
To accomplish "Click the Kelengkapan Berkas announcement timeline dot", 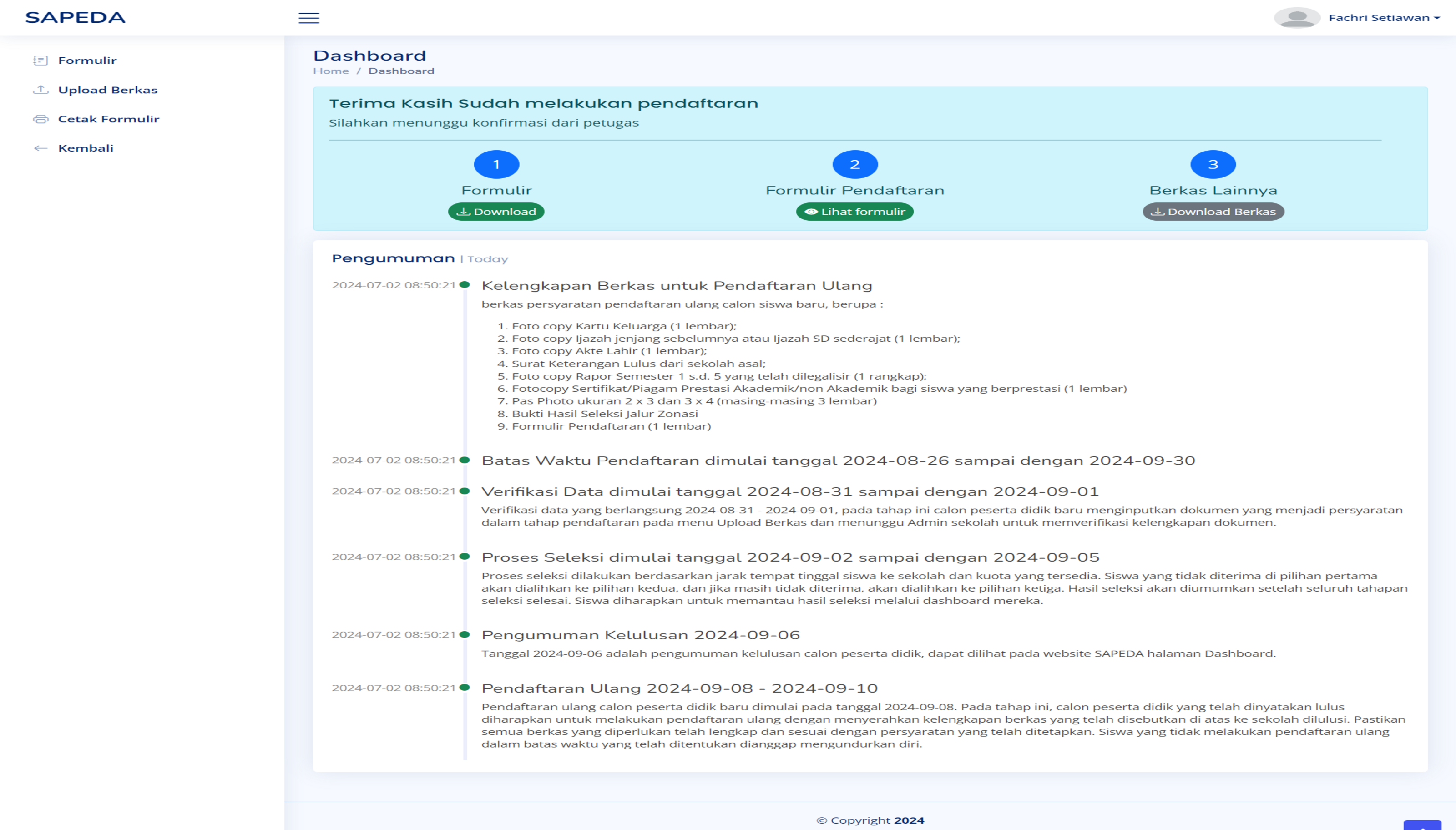I will (x=465, y=284).
